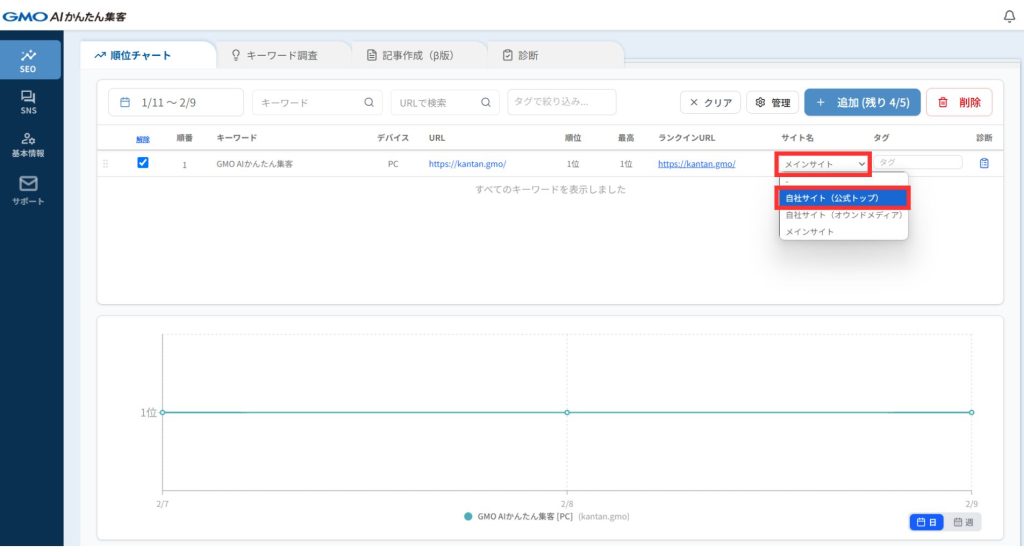This screenshot has width=1024, height=552.
Task: Click the notification bell icon
Action: [x=1008, y=16]
